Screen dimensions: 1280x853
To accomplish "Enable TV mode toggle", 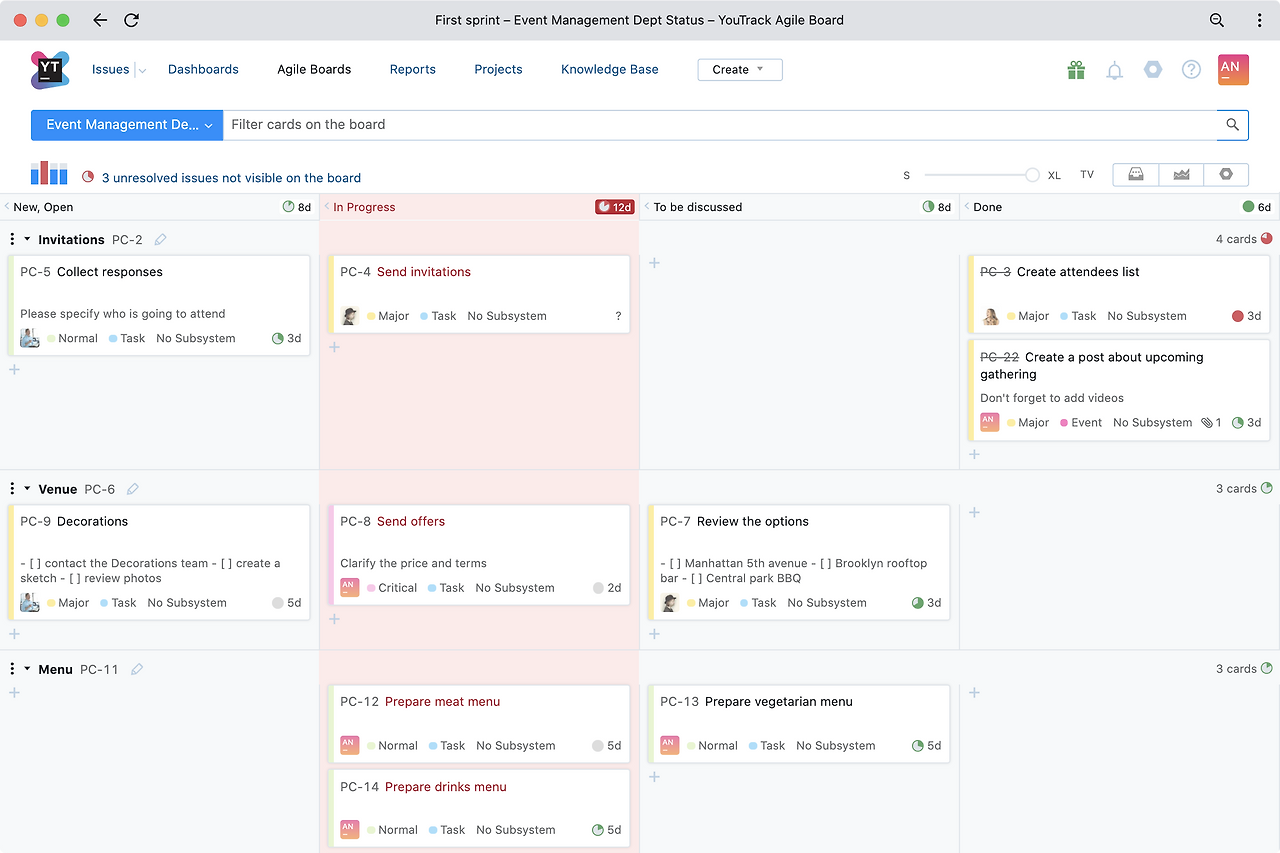I will pyautogui.click(x=1087, y=175).
